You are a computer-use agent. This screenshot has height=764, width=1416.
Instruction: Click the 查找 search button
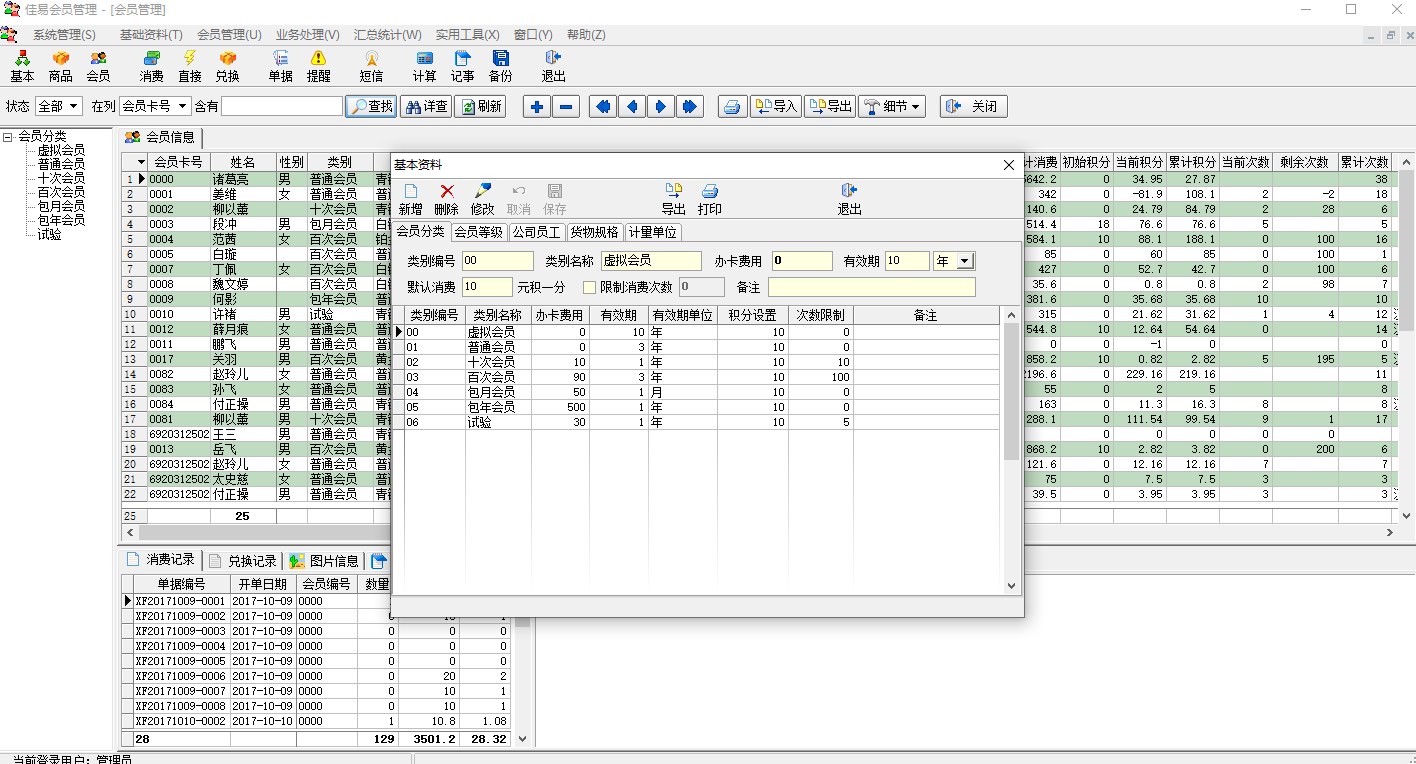click(371, 106)
